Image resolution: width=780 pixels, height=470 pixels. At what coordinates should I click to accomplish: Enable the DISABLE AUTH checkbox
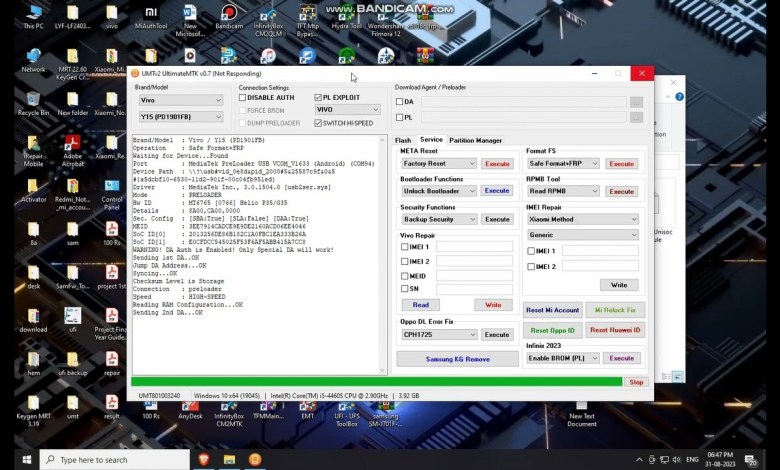(x=243, y=97)
